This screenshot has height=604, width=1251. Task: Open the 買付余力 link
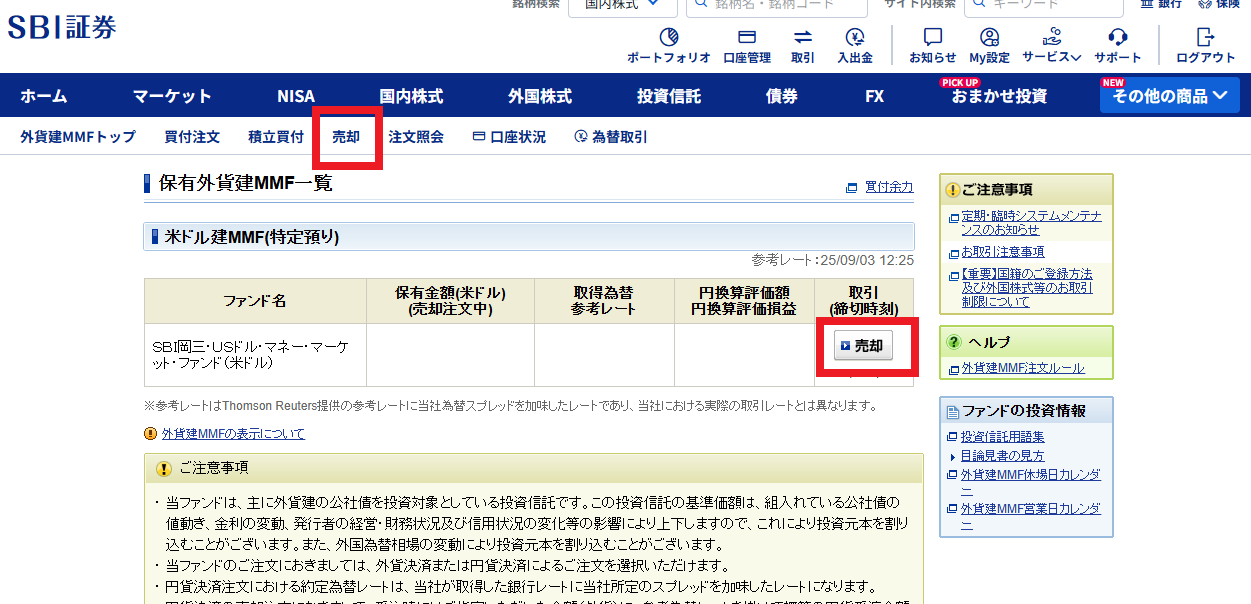(x=889, y=187)
